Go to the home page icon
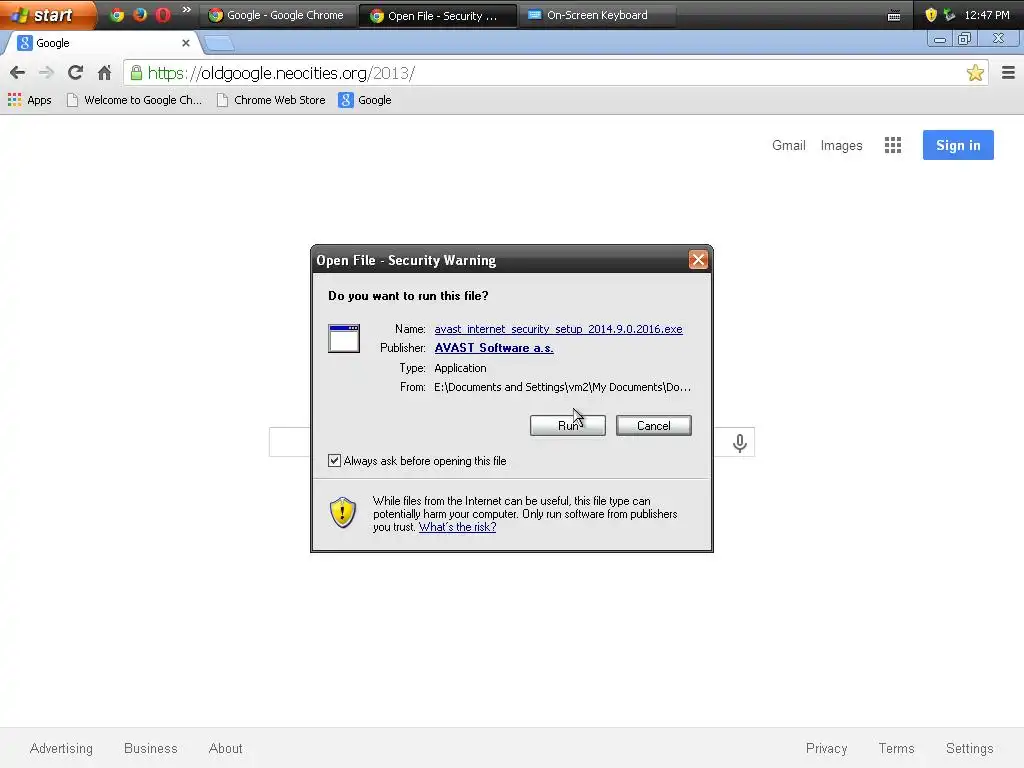Image resolution: width=1024 pixels, height=768 pixels. coord(104,72)
